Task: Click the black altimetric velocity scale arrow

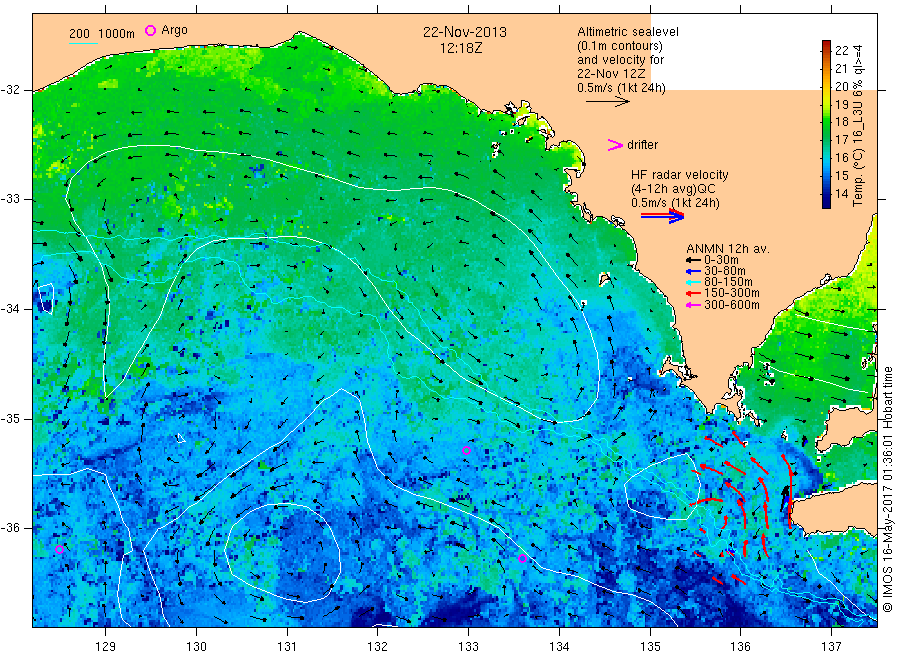Action: click(608, 102)
